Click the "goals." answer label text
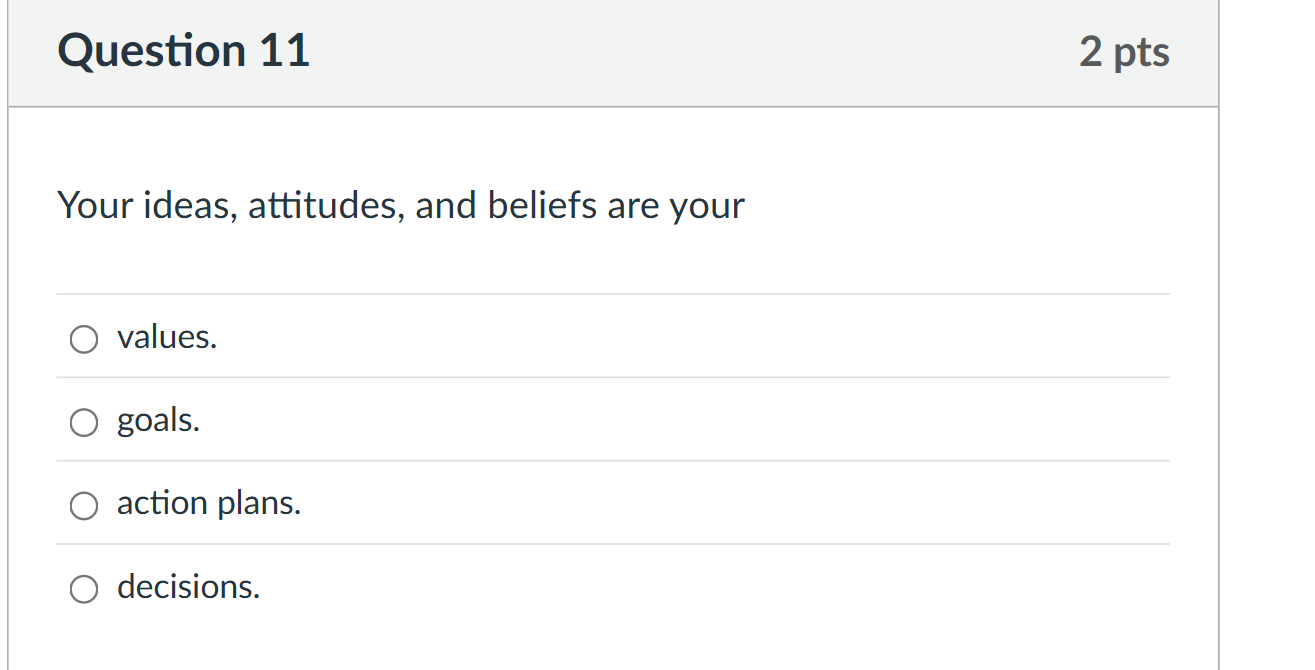The height and width of the screenshot is (670, 1315). 158,421
